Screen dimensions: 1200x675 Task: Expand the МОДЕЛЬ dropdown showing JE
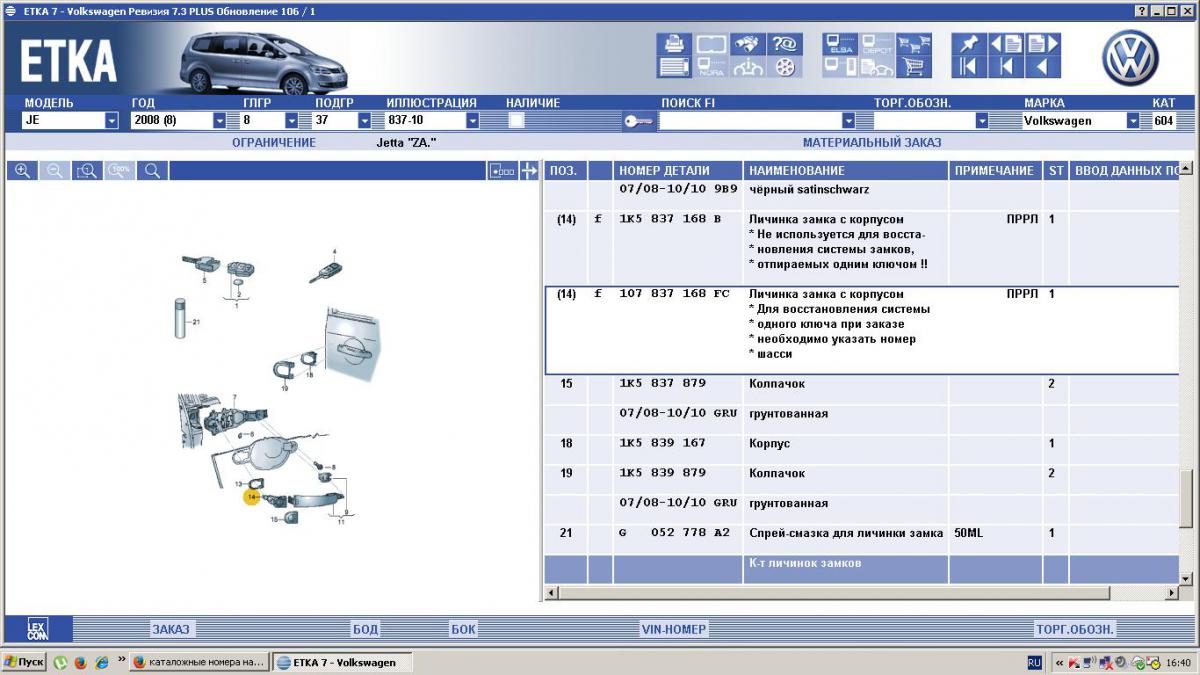pos(112,121)
